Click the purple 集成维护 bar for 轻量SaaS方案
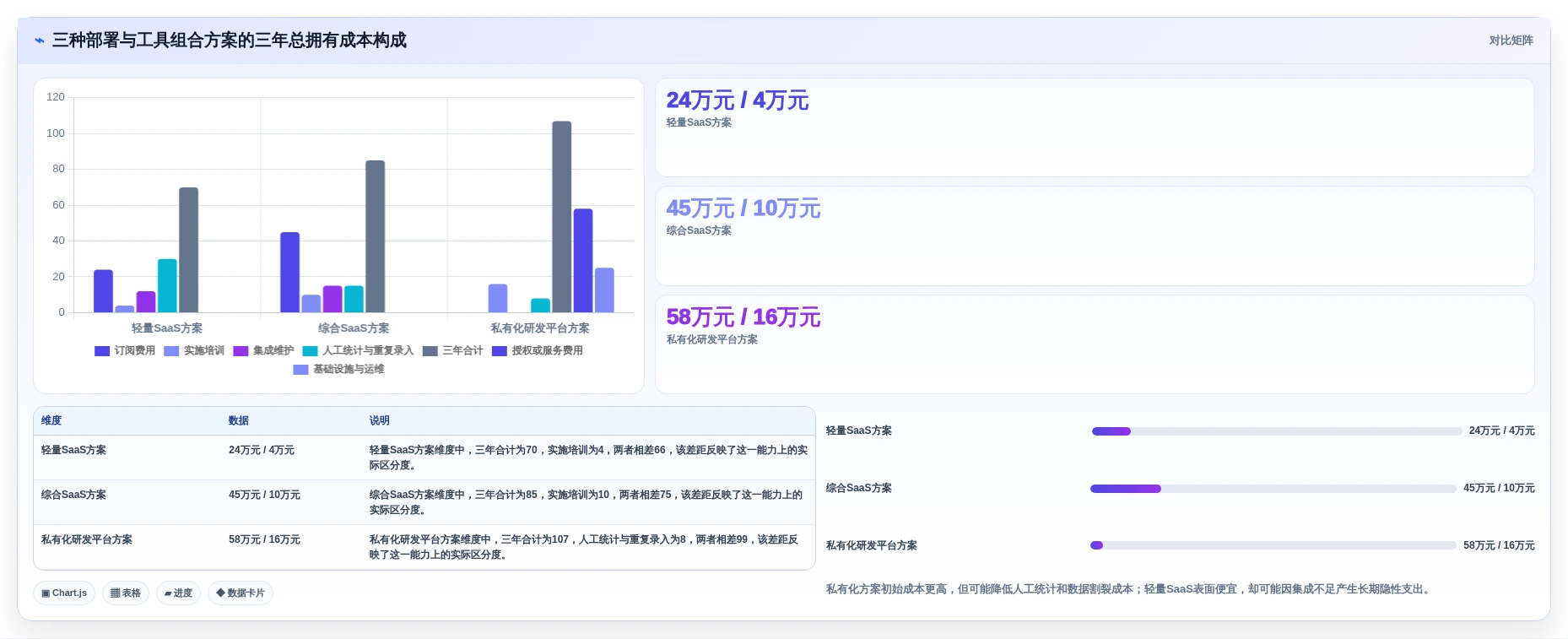This screenshot has height=639, width=1568. [x=146, y=302]
